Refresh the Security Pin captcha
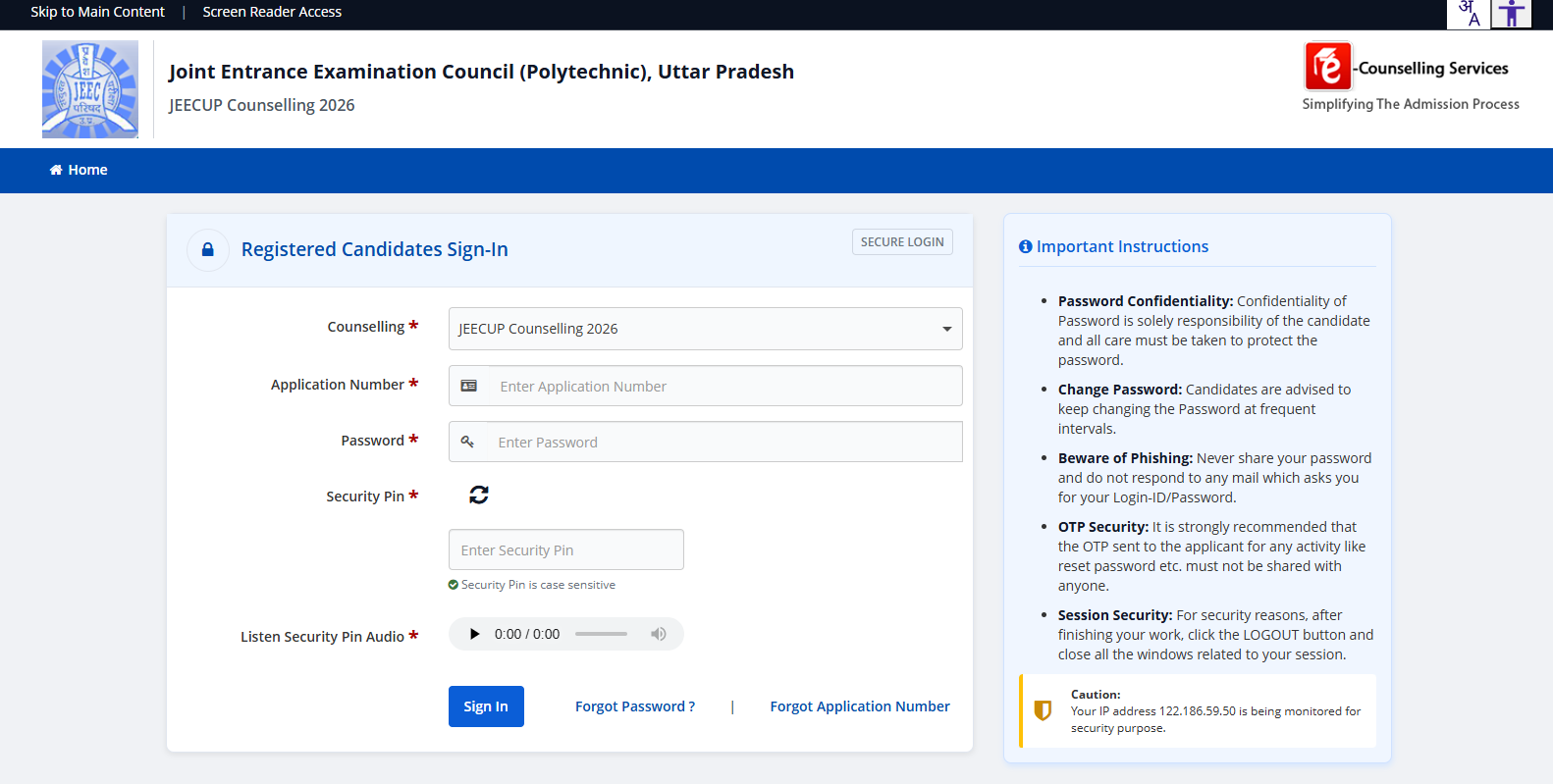This screenshot has width=1553, height=784. pyautogui.click(x=479, y=495)
